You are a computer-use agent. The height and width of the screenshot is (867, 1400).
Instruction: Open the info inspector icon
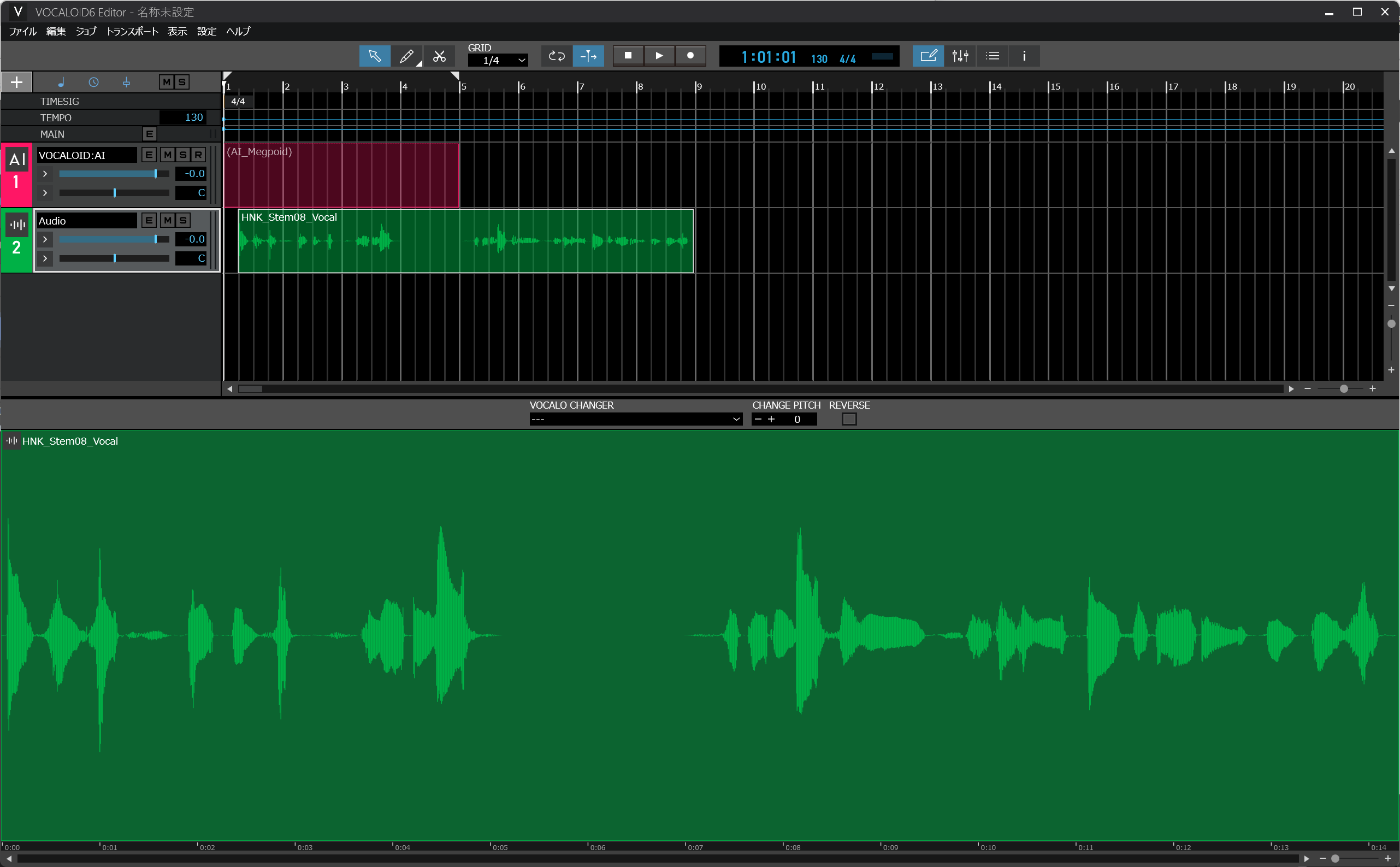click(x=1025, y=56)
